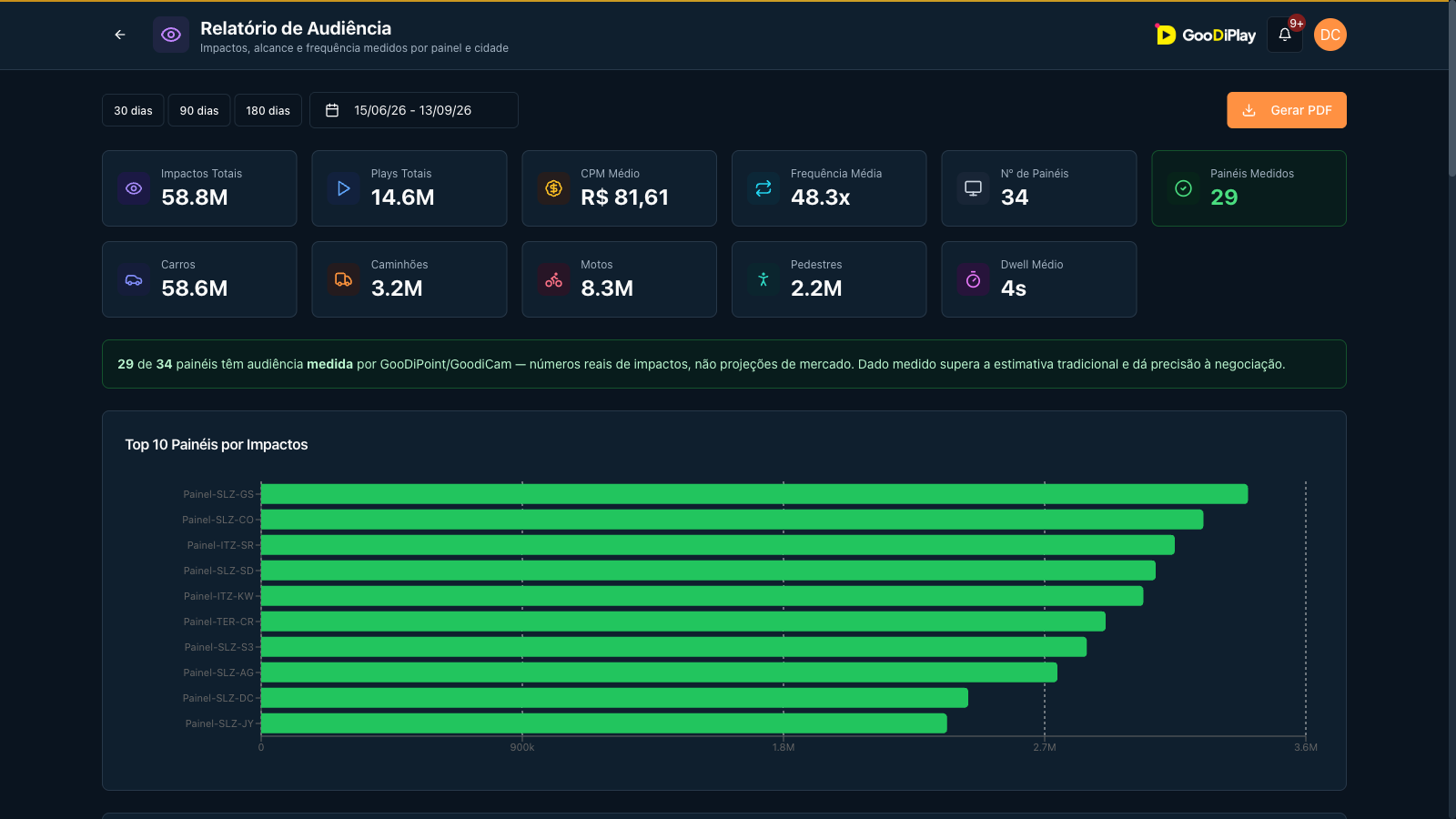Click the Painel-ITZ-SR bar

pyautogui.click(x=718, y=545)
